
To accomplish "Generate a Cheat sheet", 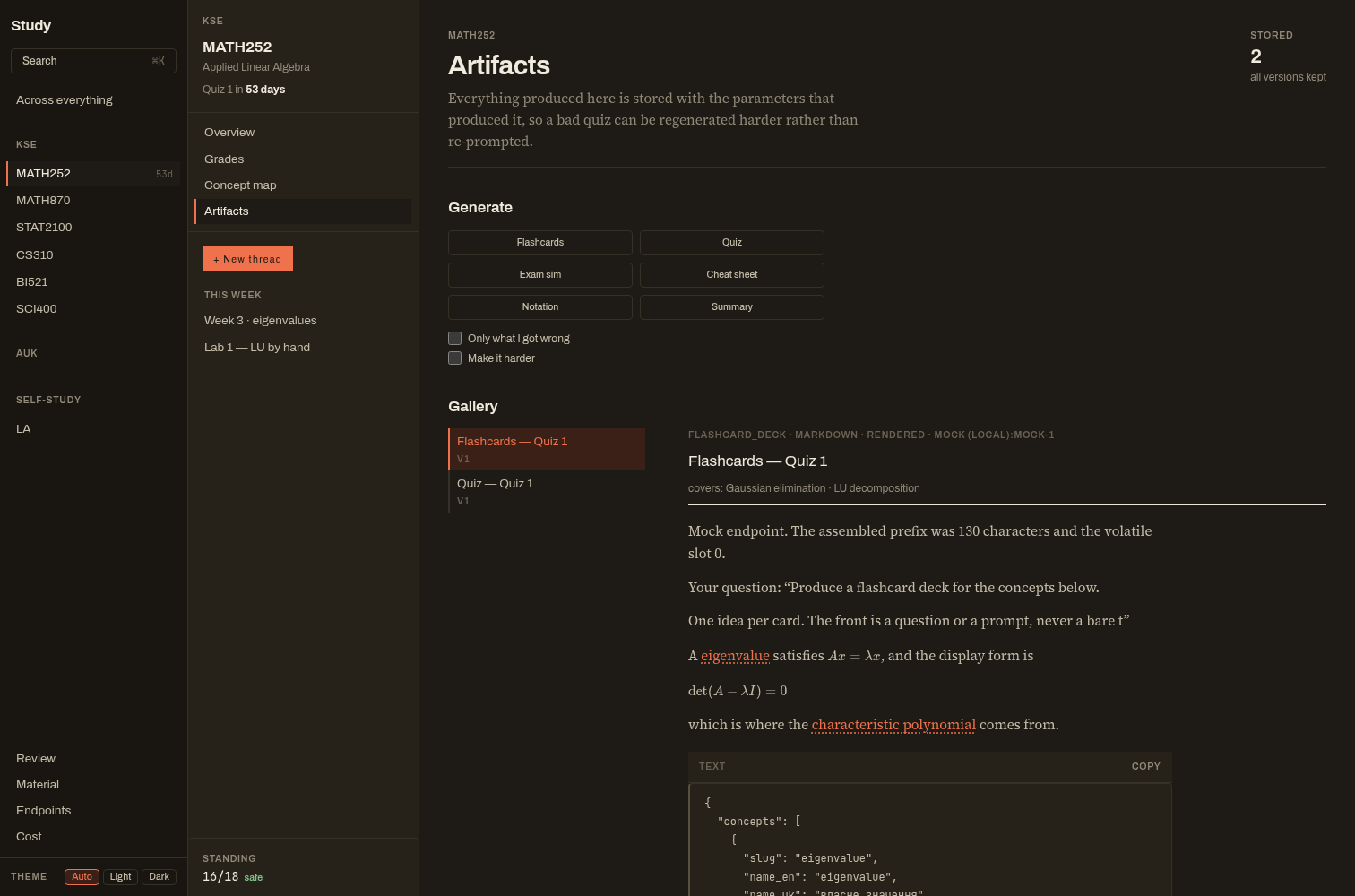I will click(732, 275).
